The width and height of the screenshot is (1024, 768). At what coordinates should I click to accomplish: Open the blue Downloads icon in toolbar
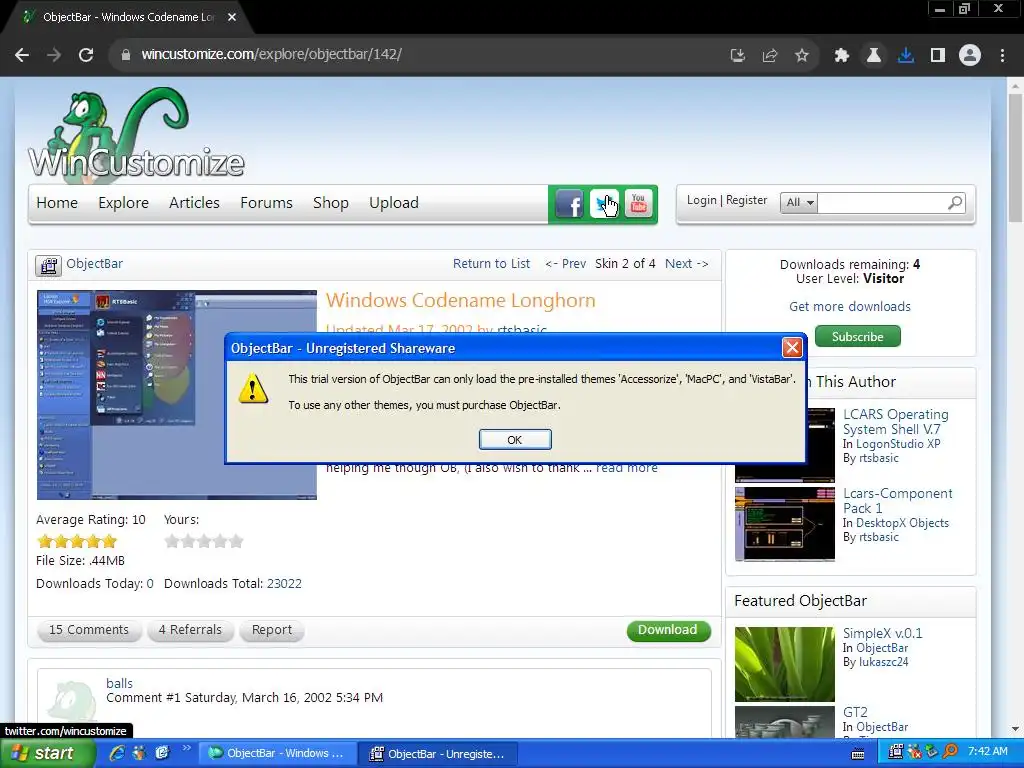[906, 56]
